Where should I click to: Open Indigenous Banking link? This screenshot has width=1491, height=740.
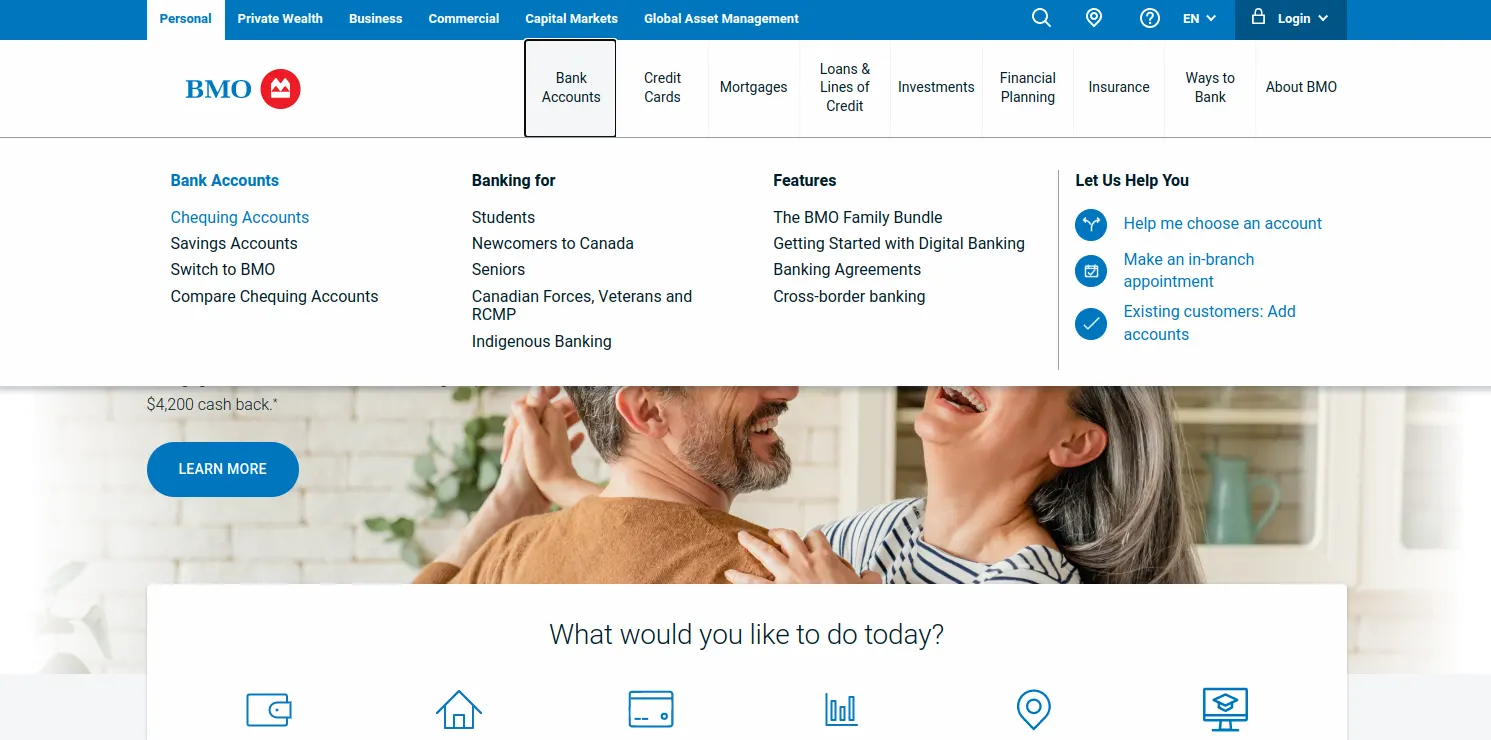pyautogui.click(x=542, y=342)
